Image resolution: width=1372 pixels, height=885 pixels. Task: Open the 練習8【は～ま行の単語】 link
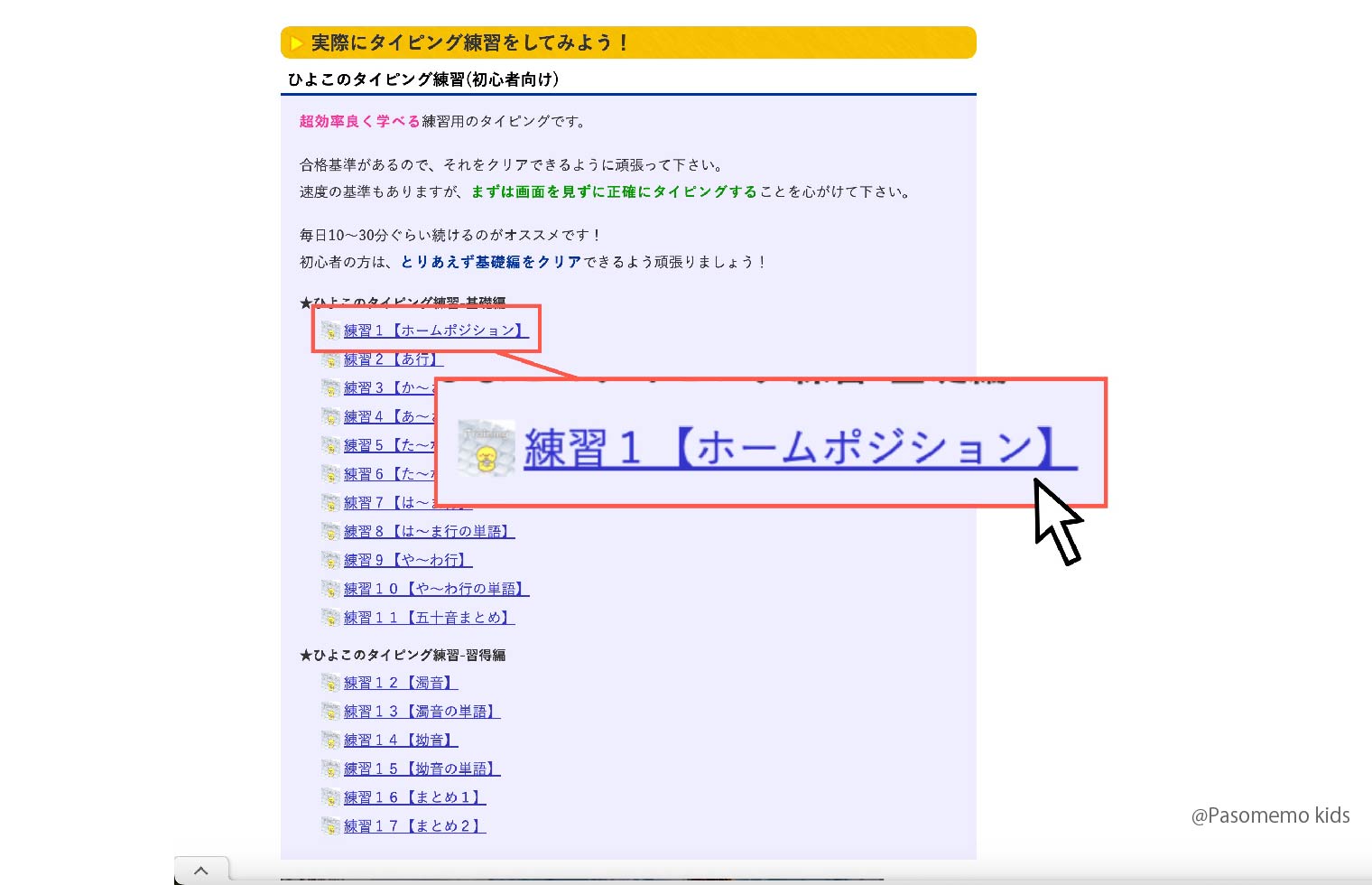[429, 532]
